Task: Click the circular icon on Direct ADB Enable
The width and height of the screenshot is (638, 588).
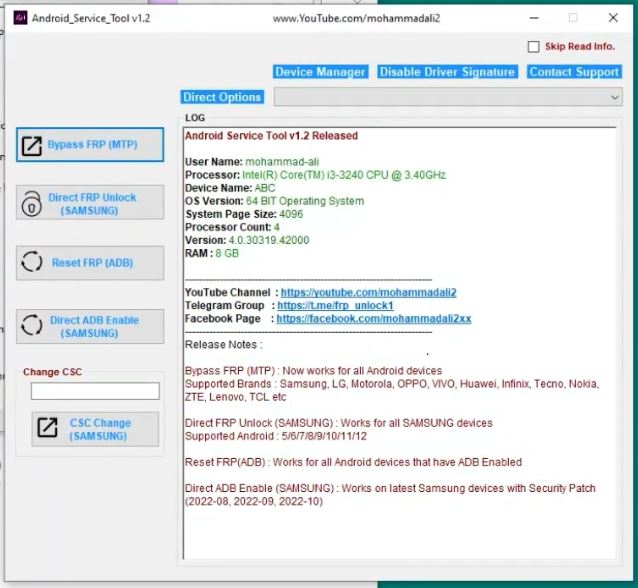Action: (31, 326)
